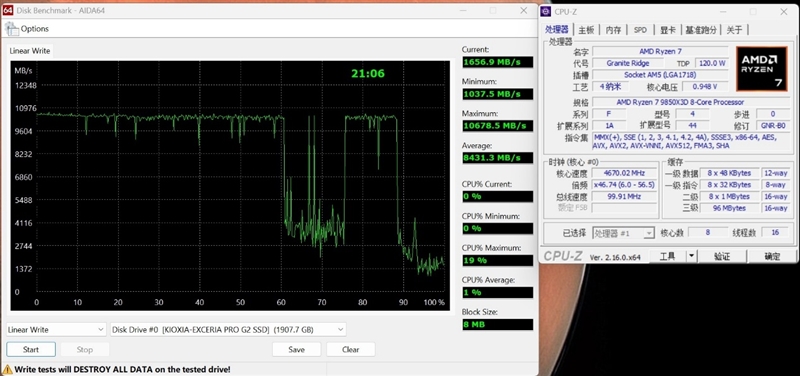The height and width of the screenshot is (376, 800).
Task: Click the AMD Ryzen 7 name field
Action: (660, 52)
